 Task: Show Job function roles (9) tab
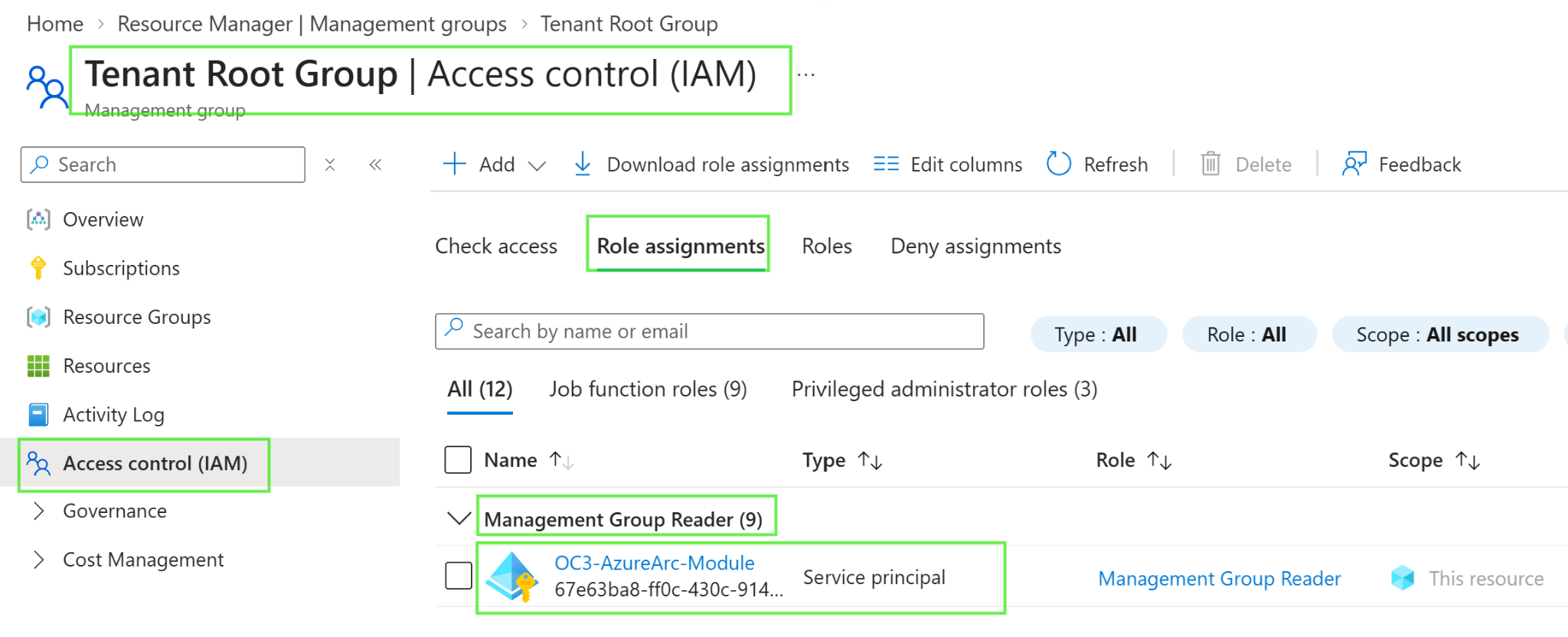tap(648, 389)
